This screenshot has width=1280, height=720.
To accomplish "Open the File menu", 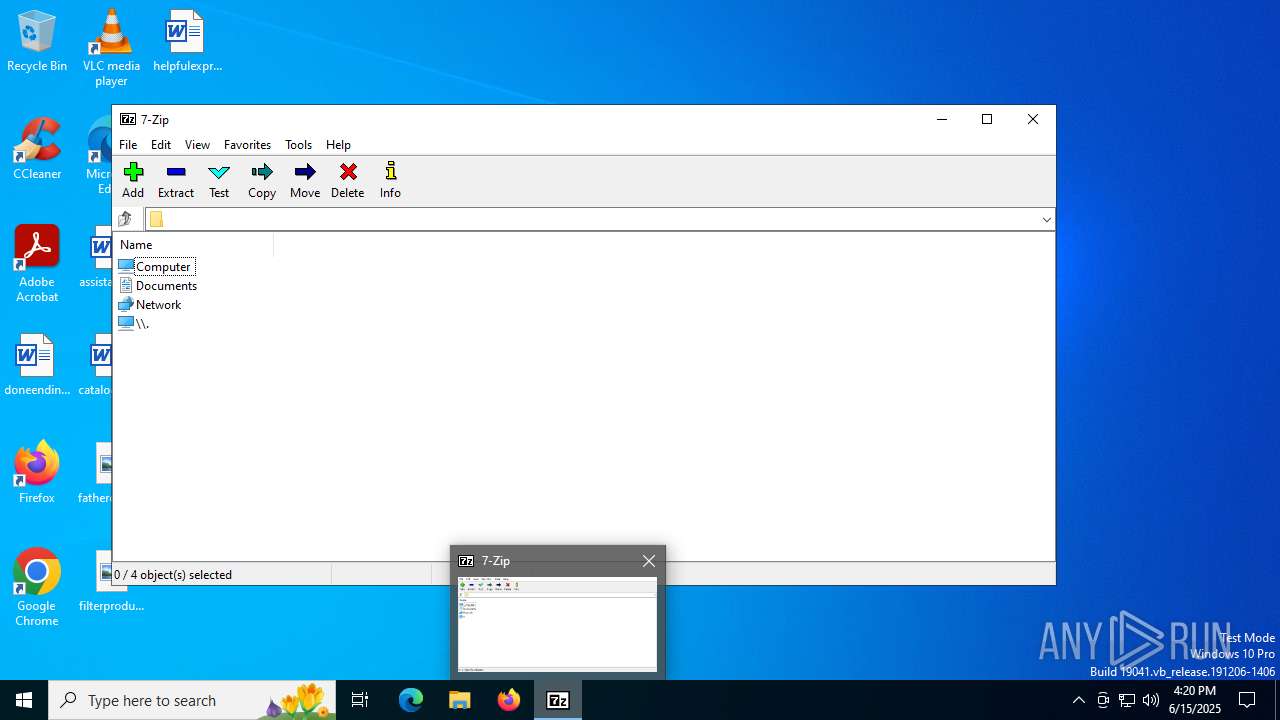I will click(x=128, y=145).
